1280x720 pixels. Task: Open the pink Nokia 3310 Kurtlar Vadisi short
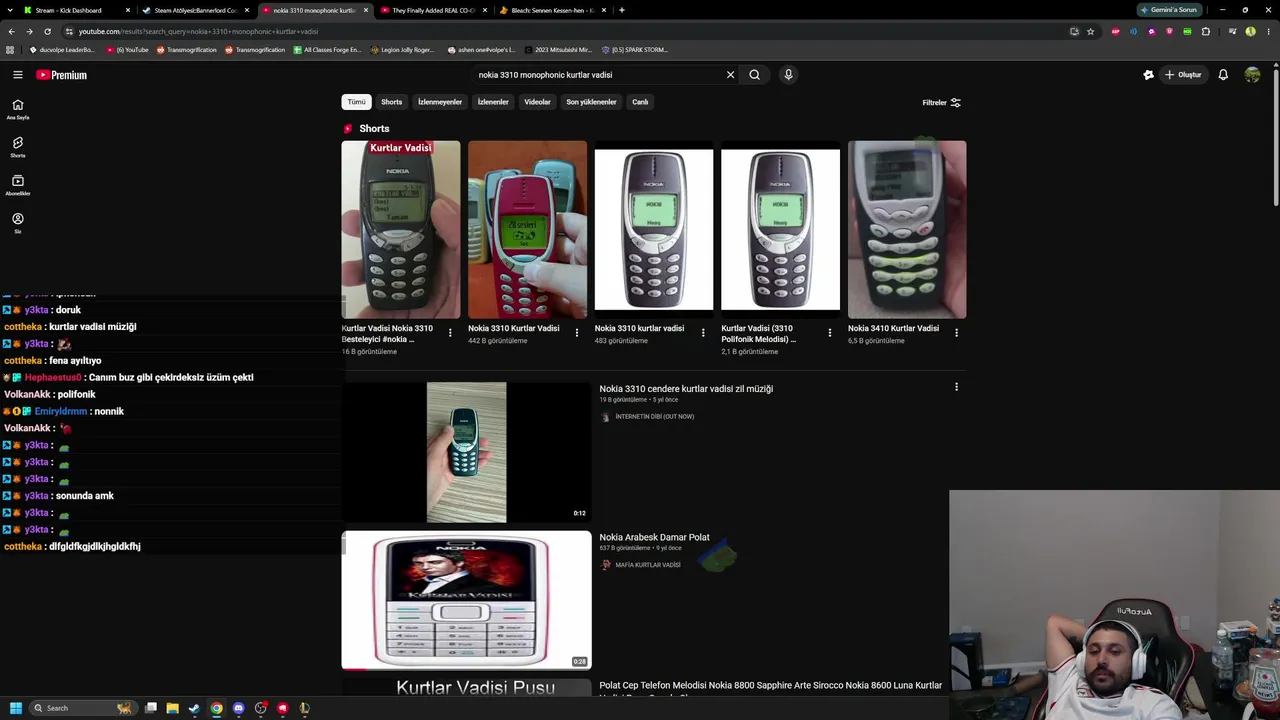pos(527,229)
